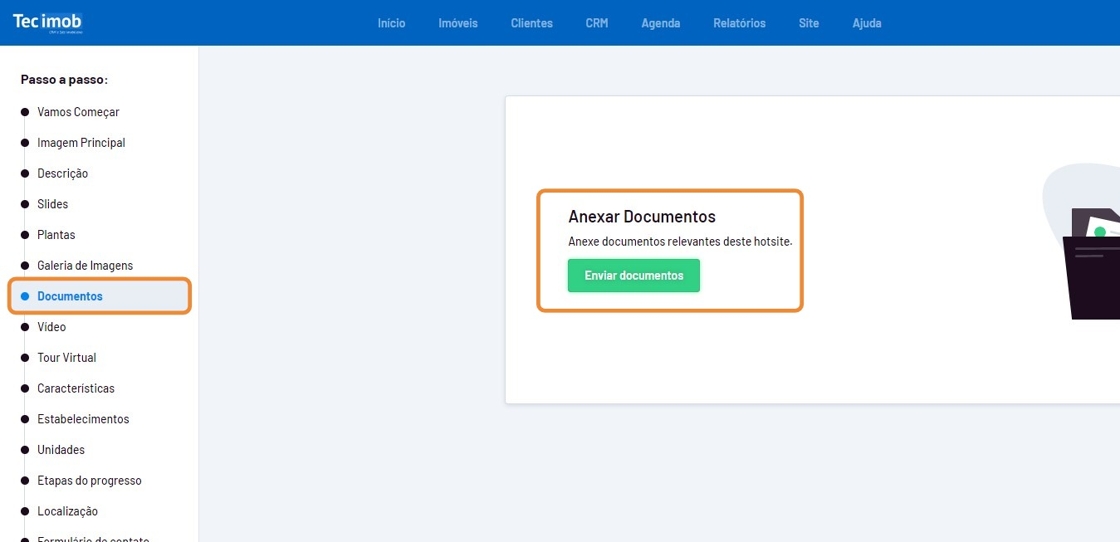Select Características in the step list

(76, 389)
